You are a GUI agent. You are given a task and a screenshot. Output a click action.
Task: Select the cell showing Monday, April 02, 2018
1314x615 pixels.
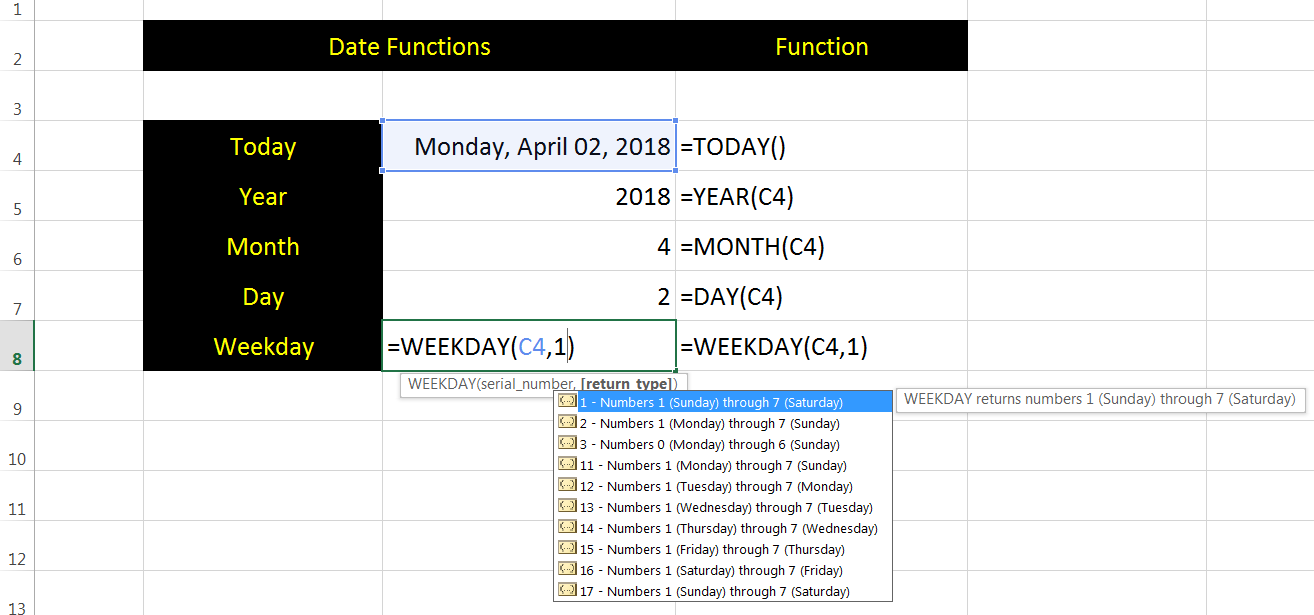click(528, 146)
